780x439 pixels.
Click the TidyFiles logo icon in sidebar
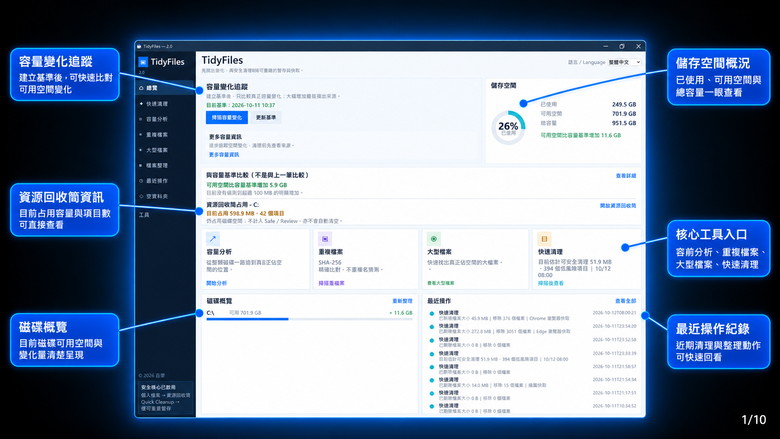tap(143, 62)
